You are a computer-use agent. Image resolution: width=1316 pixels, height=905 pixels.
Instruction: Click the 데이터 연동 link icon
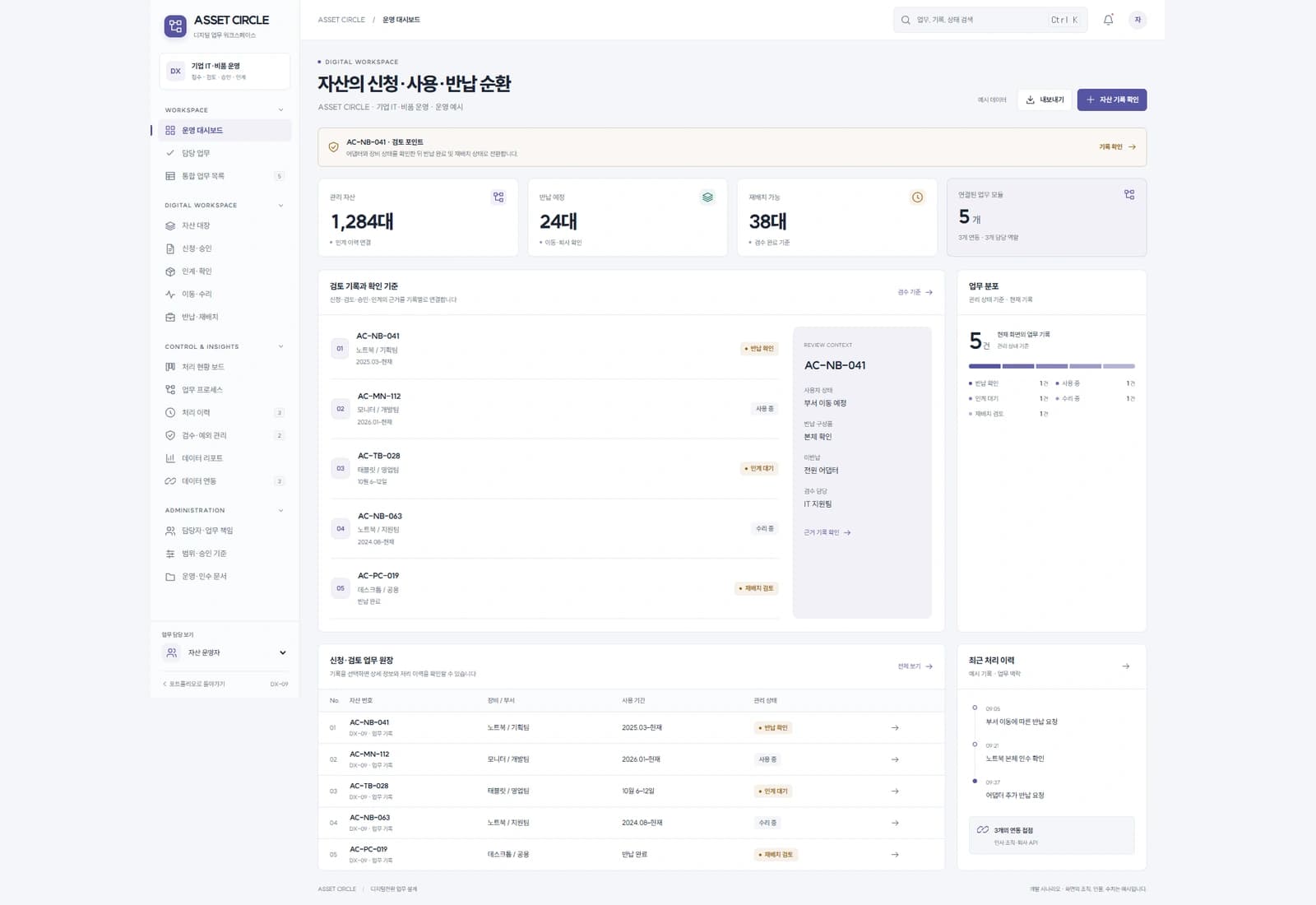click(170, 481)
